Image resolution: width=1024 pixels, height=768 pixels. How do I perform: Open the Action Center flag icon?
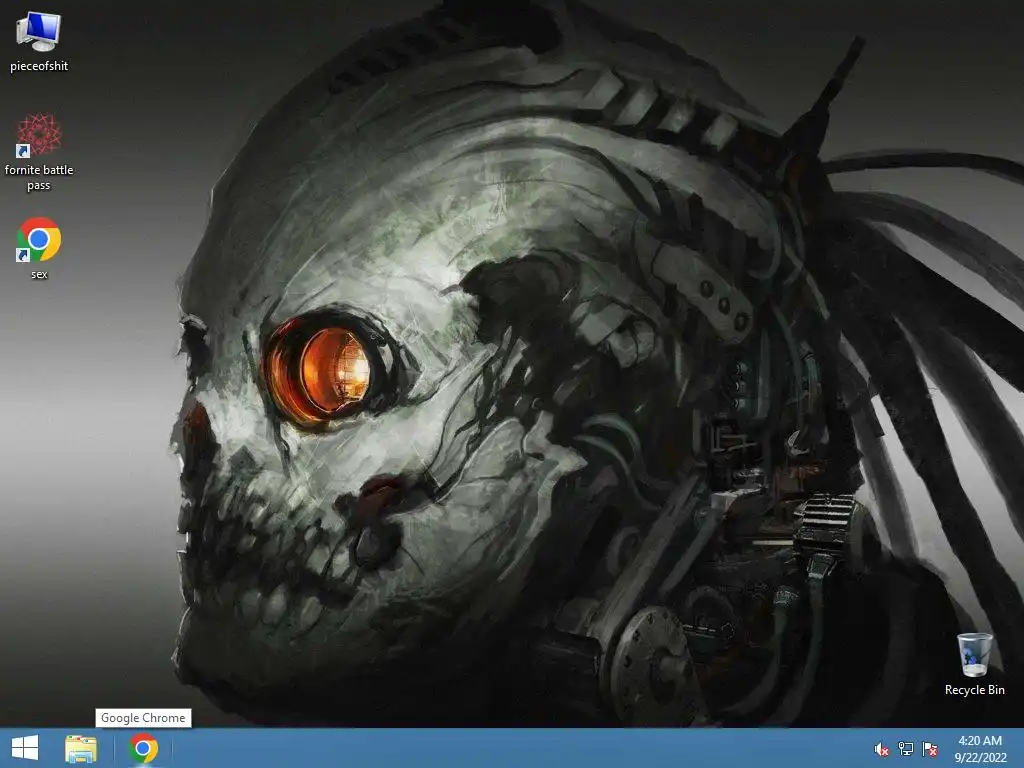(x=930, y=749)
